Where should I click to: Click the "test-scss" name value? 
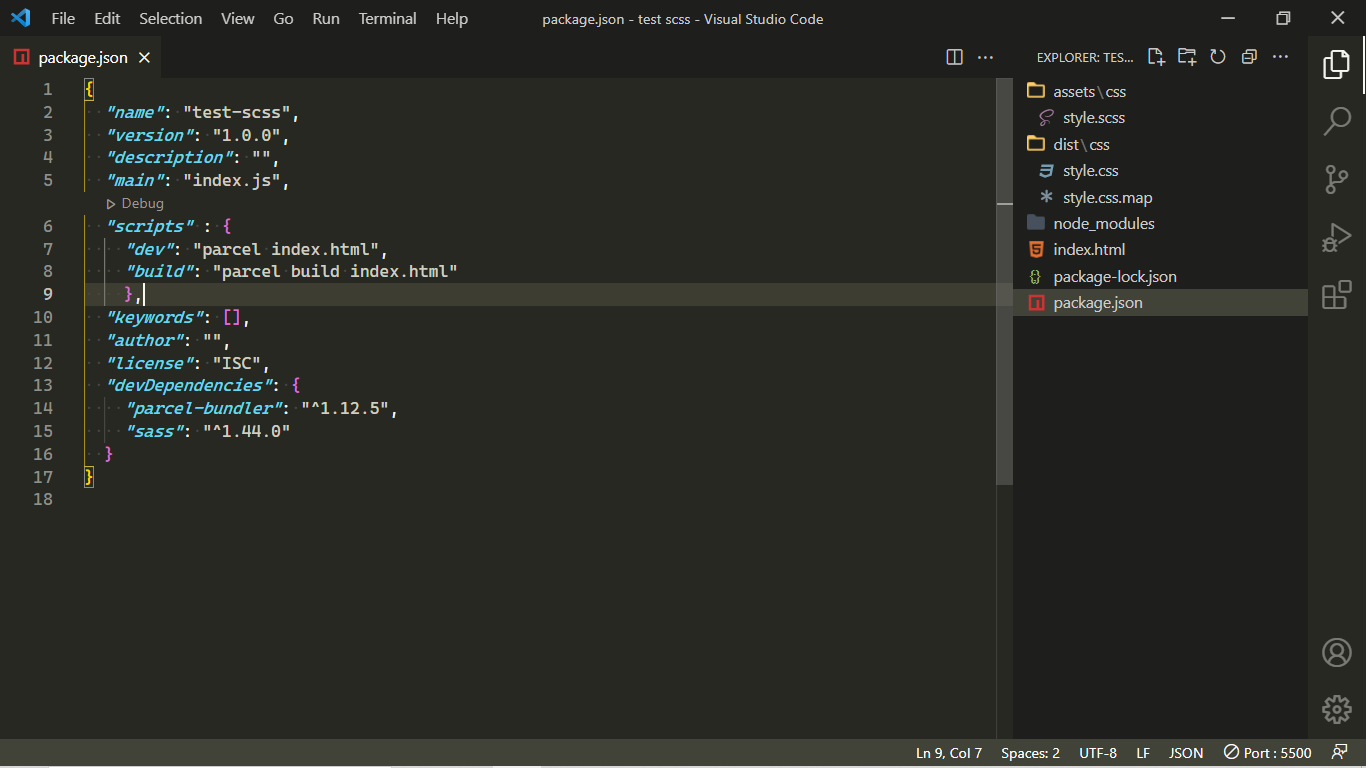(236, 113)
